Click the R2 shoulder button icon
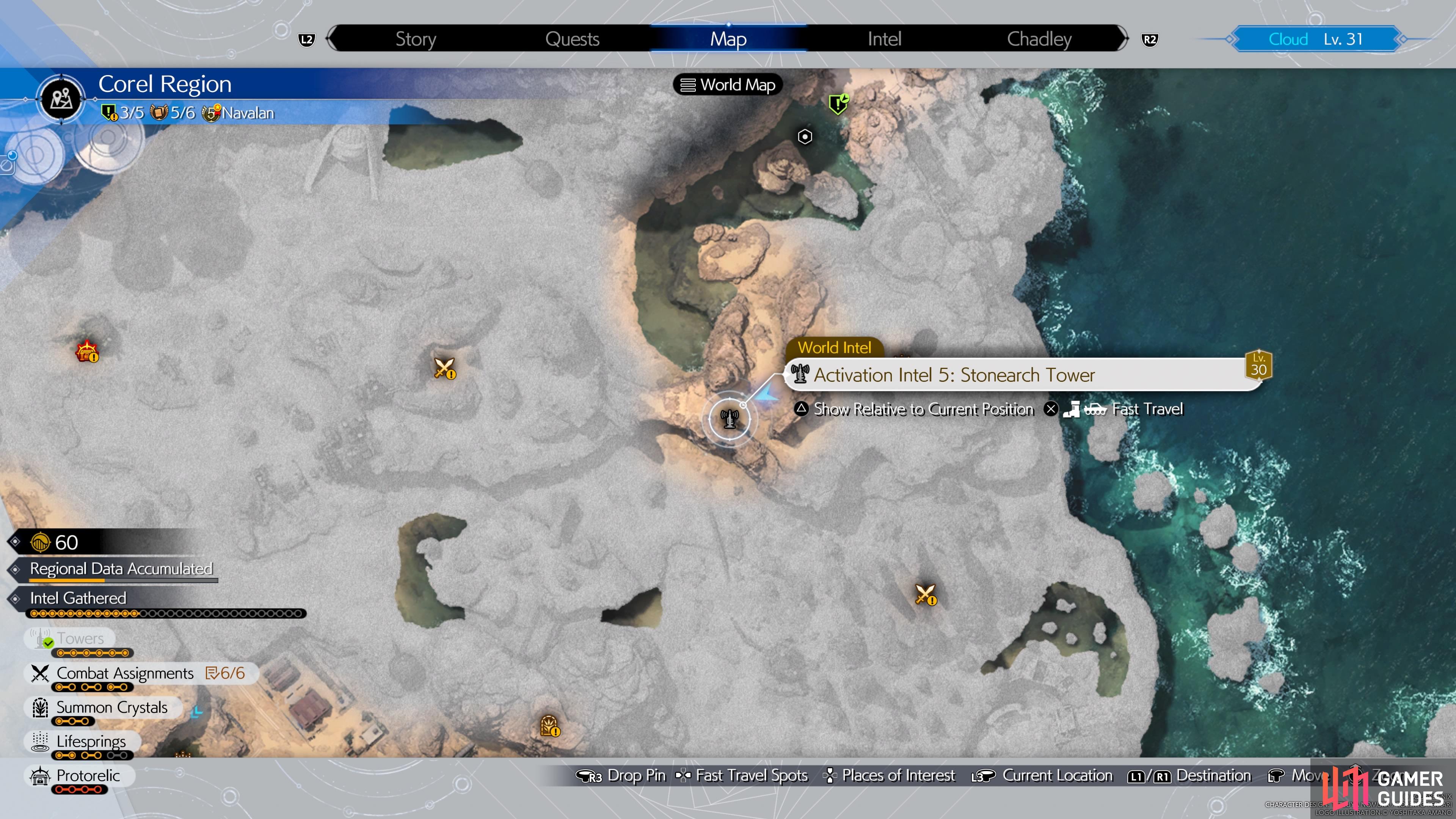 1149,39
